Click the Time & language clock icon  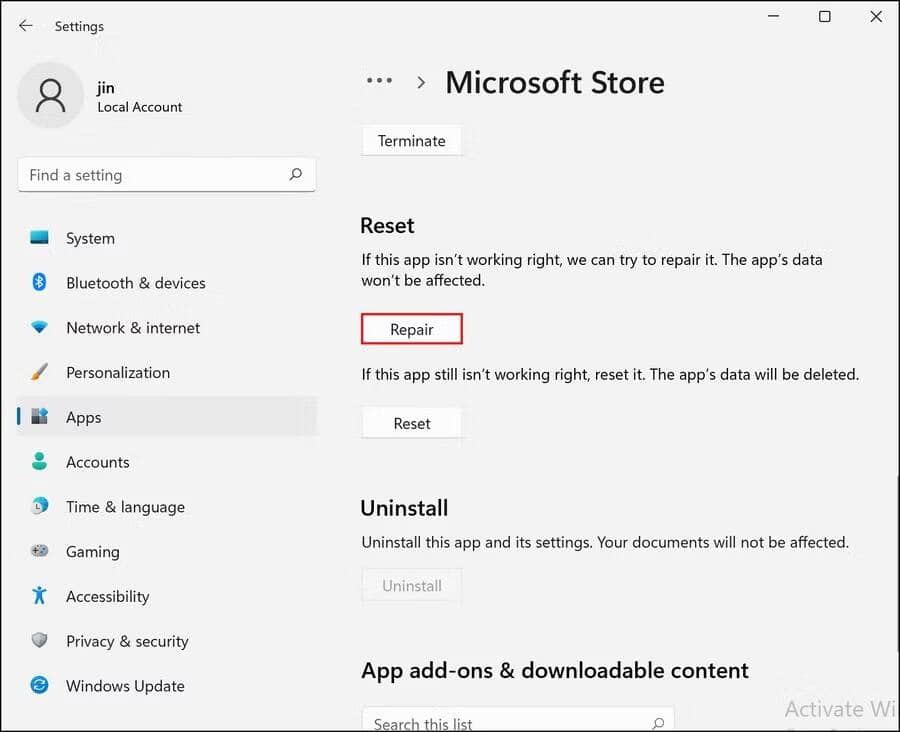pos(39,506)
